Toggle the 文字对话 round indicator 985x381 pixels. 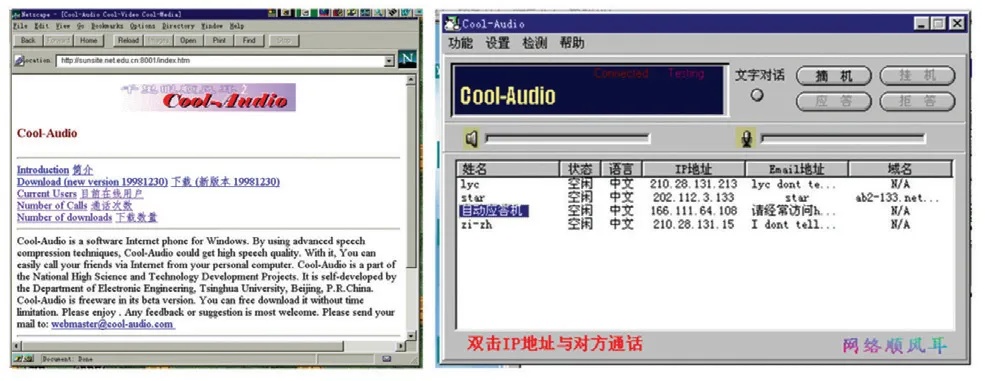coord(757,95)
